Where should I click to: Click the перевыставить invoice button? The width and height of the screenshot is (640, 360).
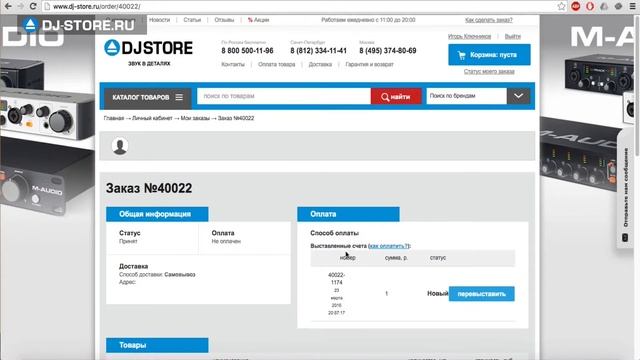pyautogui.click(x=482, y=294)
